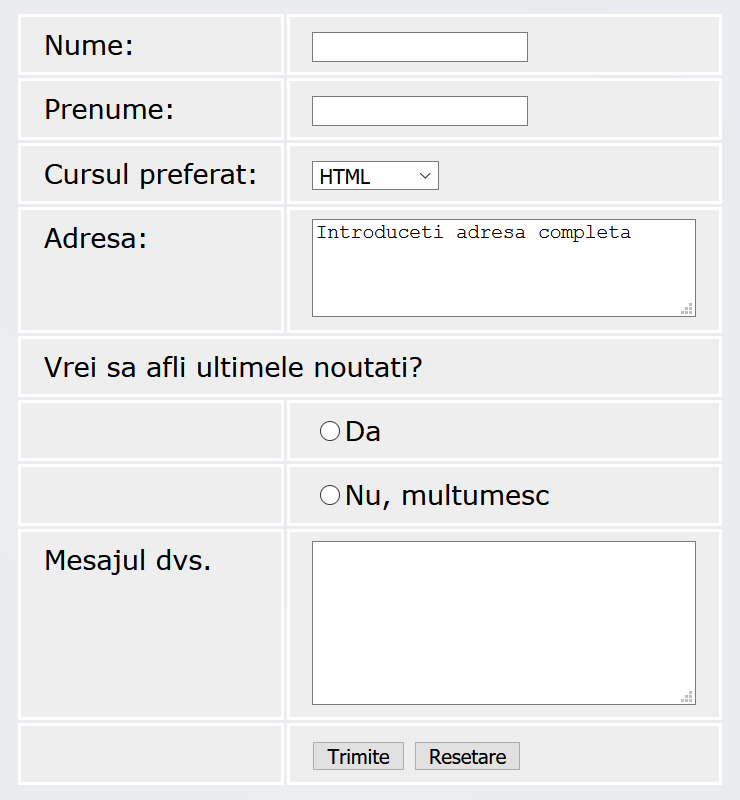The width and height of the screenshot is (740, 800).
Task: Enable the newsletter 'Da' choice
Action: [329, 430]
